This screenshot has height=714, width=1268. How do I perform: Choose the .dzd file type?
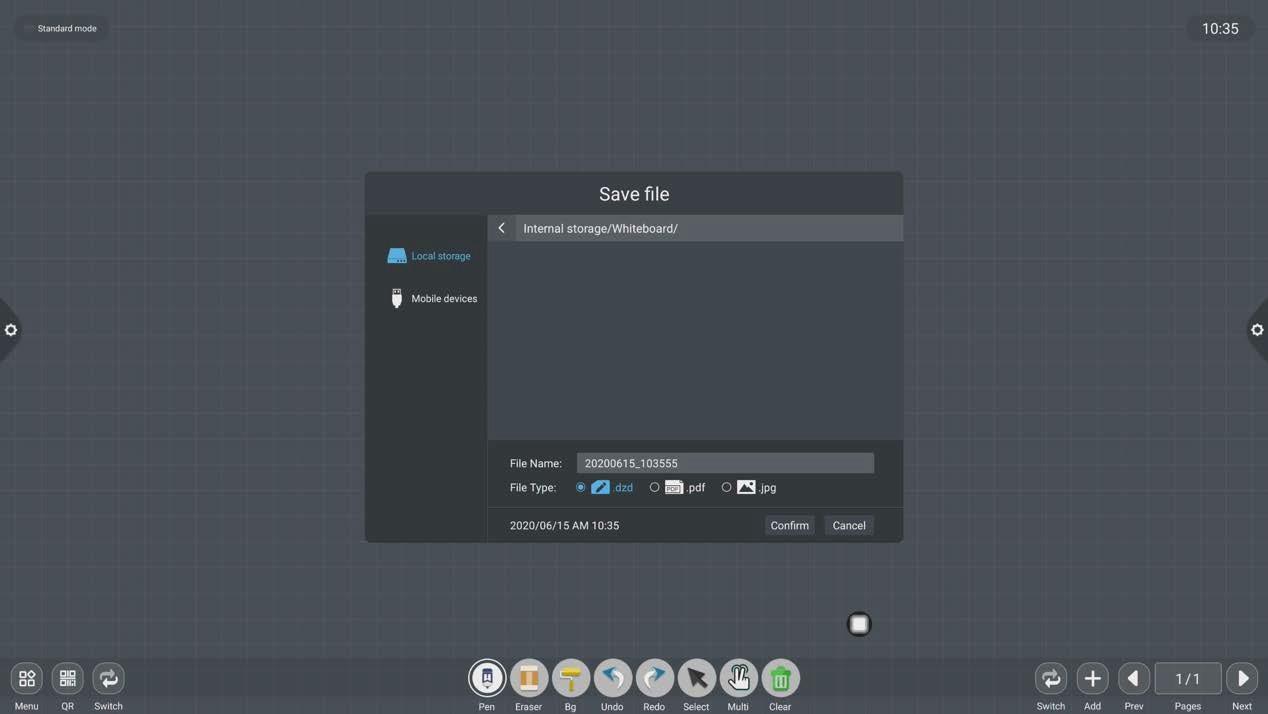[581, 488]
